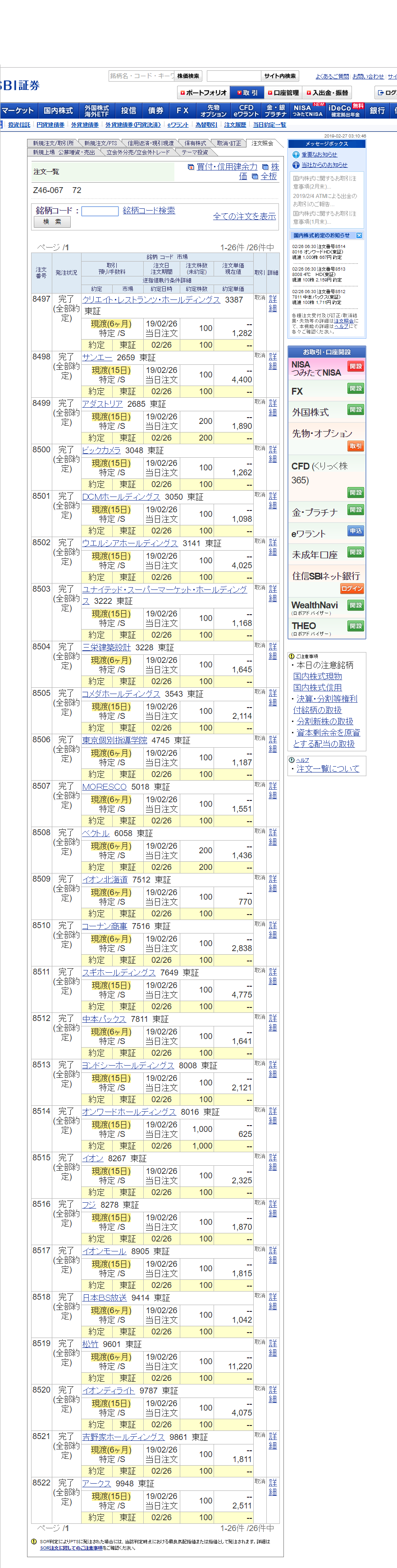Open 詳細 for order 8522

pos(272,1487)
